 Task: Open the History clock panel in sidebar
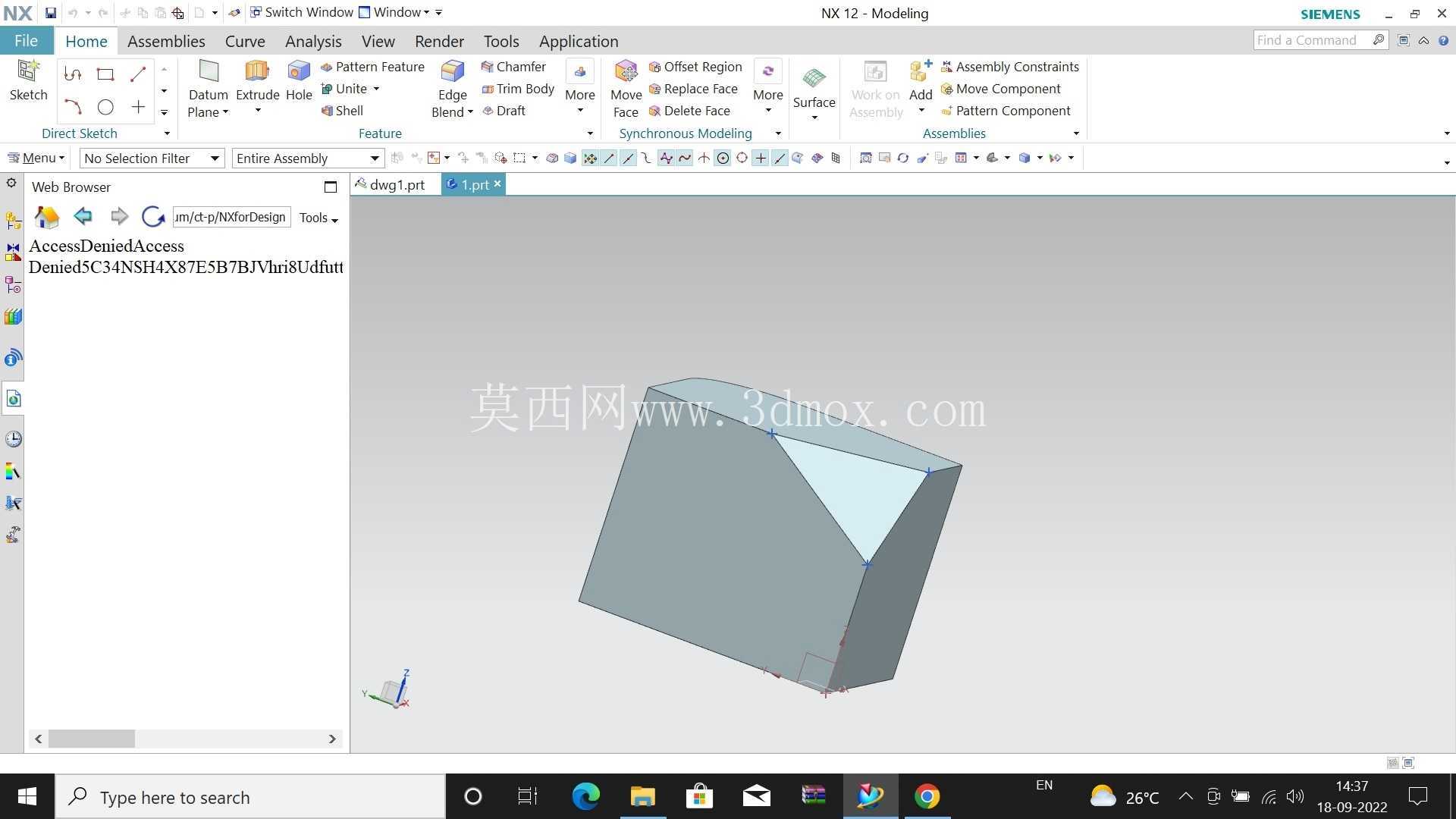click(x=13, y=439)
